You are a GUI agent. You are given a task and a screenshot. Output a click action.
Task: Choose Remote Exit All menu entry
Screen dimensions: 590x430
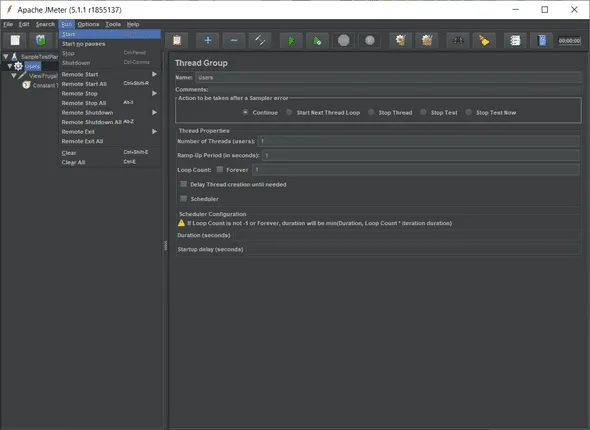(x=110, y=141)
